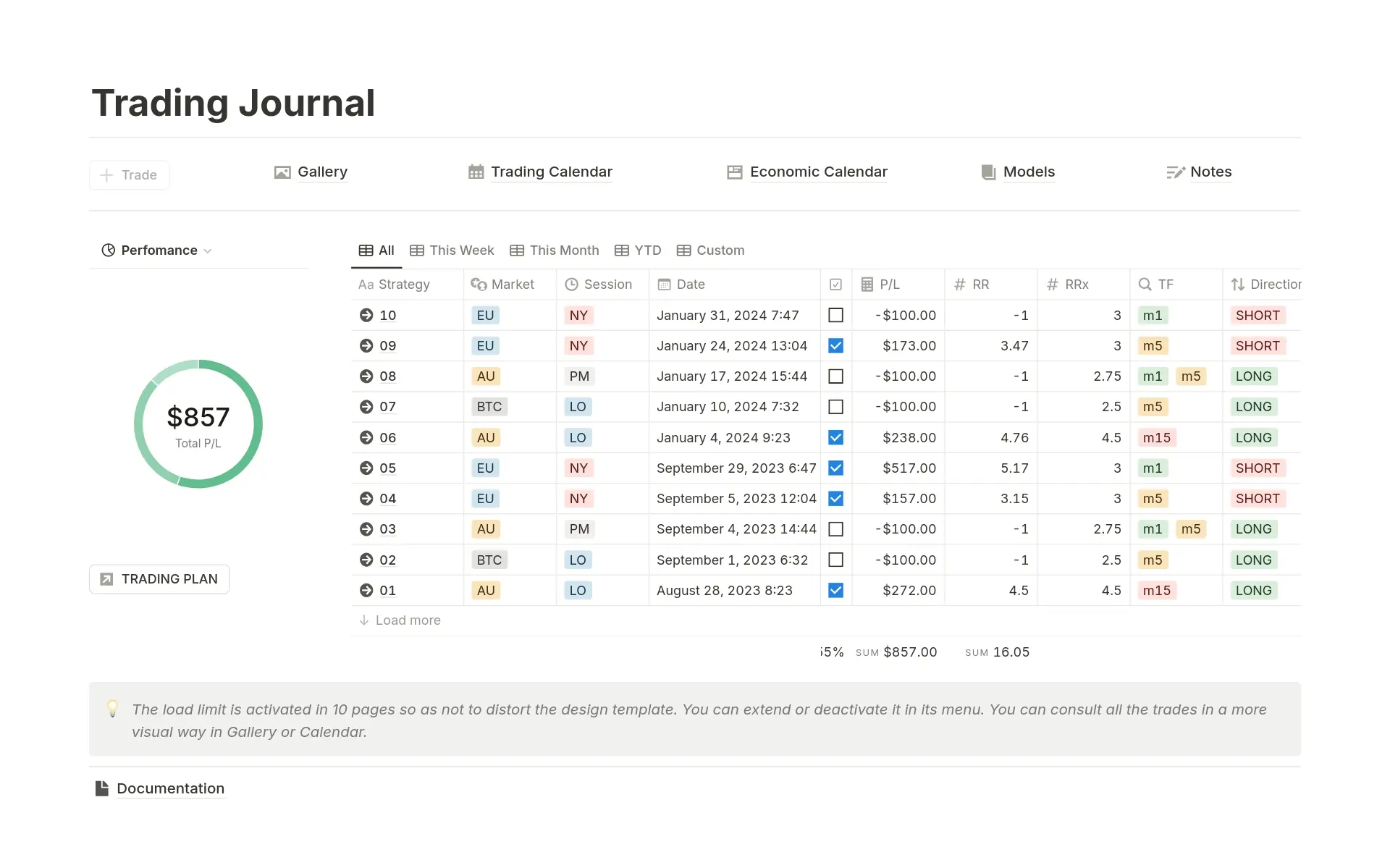Toggle the checkbox on trade 06 row
The width and height of the screenshot is (1390, 868).
835,437
